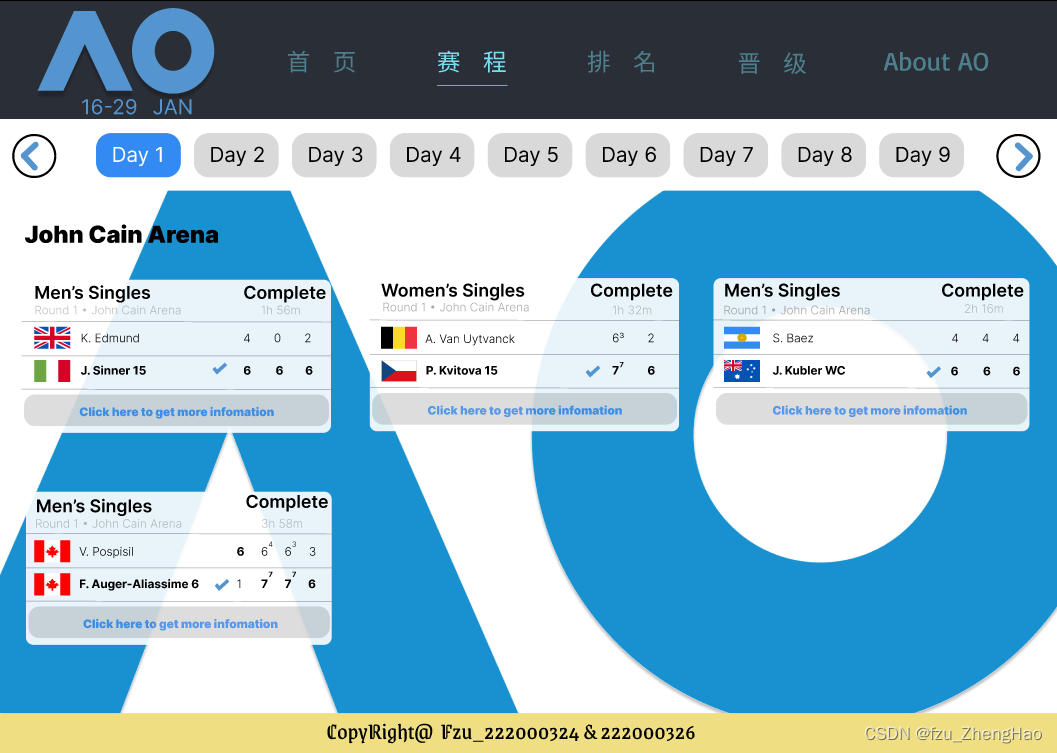The image size is (1057, 753).
Task: Click player name V. Pospisil
Action: (107, 551)
